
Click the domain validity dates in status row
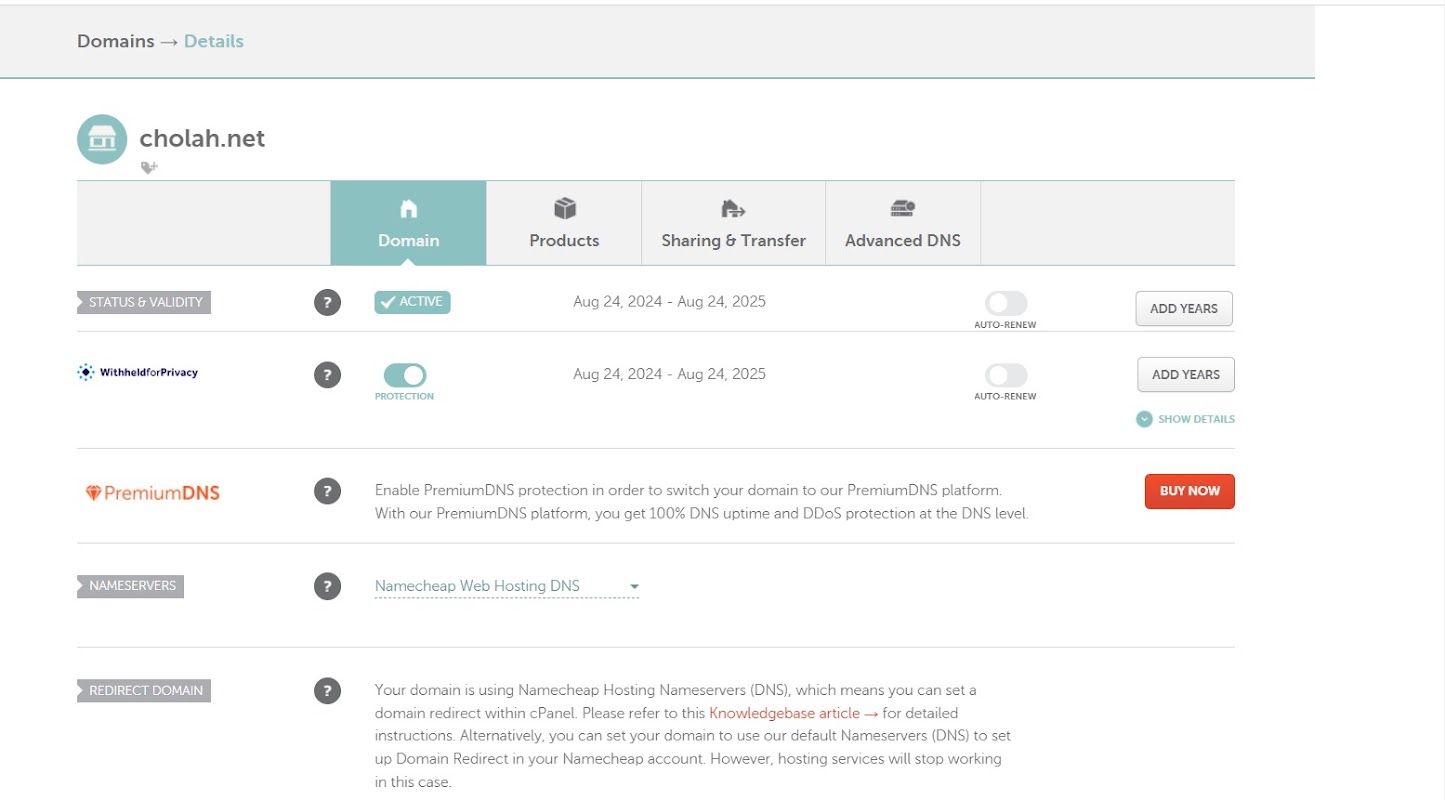[669, 301]
